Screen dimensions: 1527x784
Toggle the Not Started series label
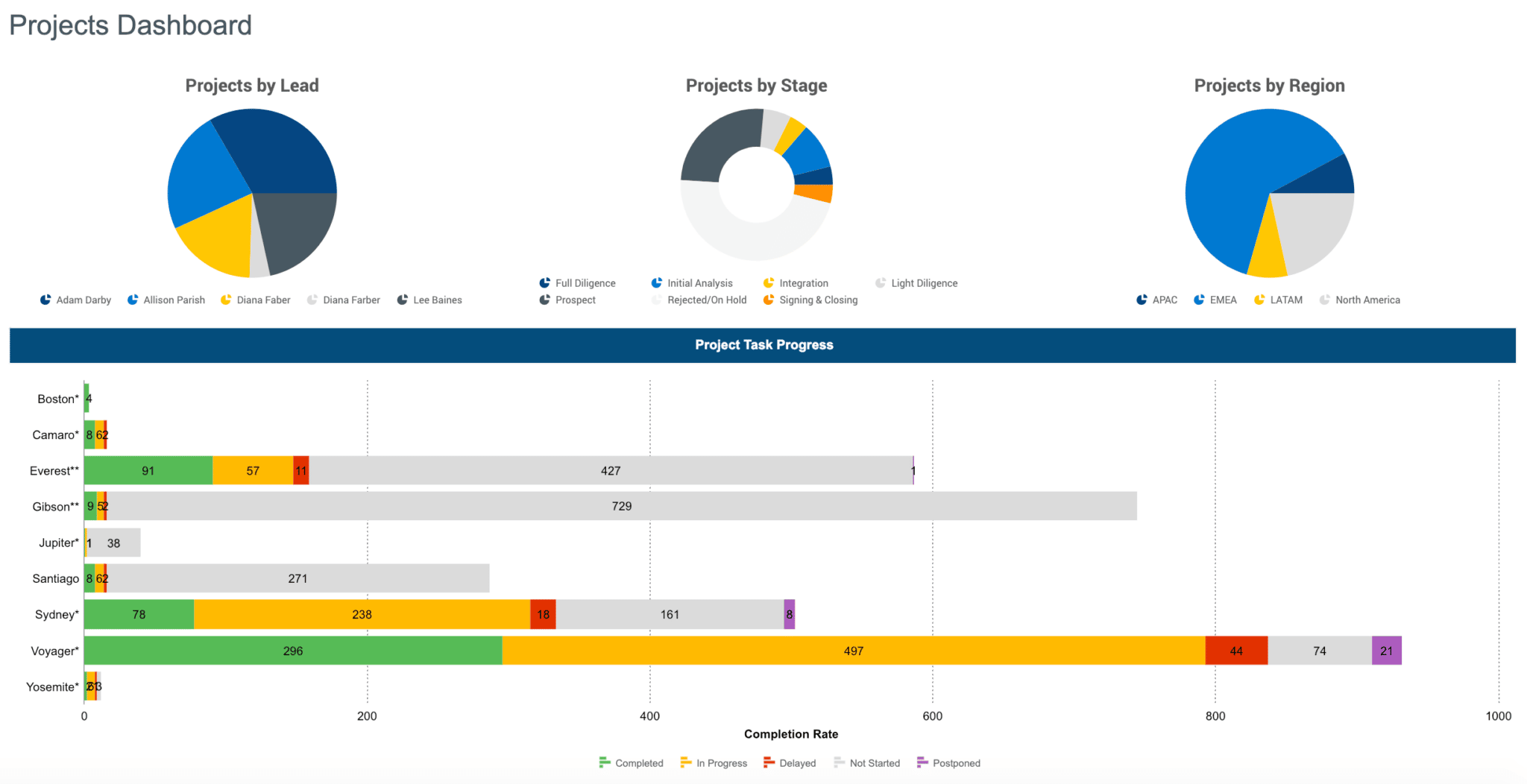coord(875,763)
